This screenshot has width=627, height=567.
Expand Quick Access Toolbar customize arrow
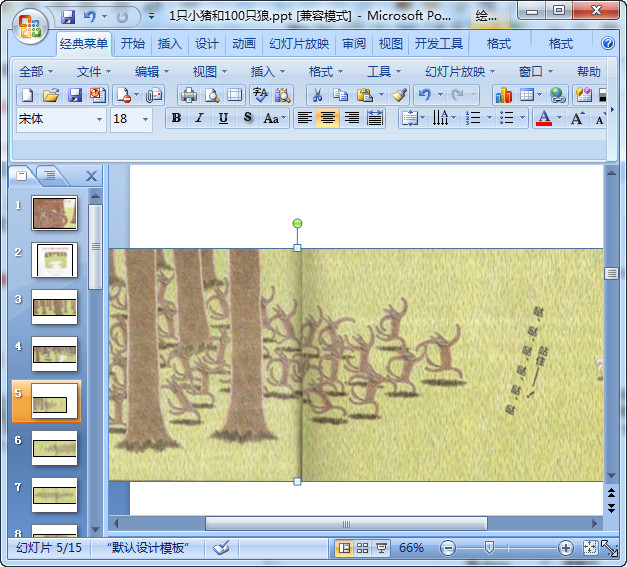tap(151, 17)
